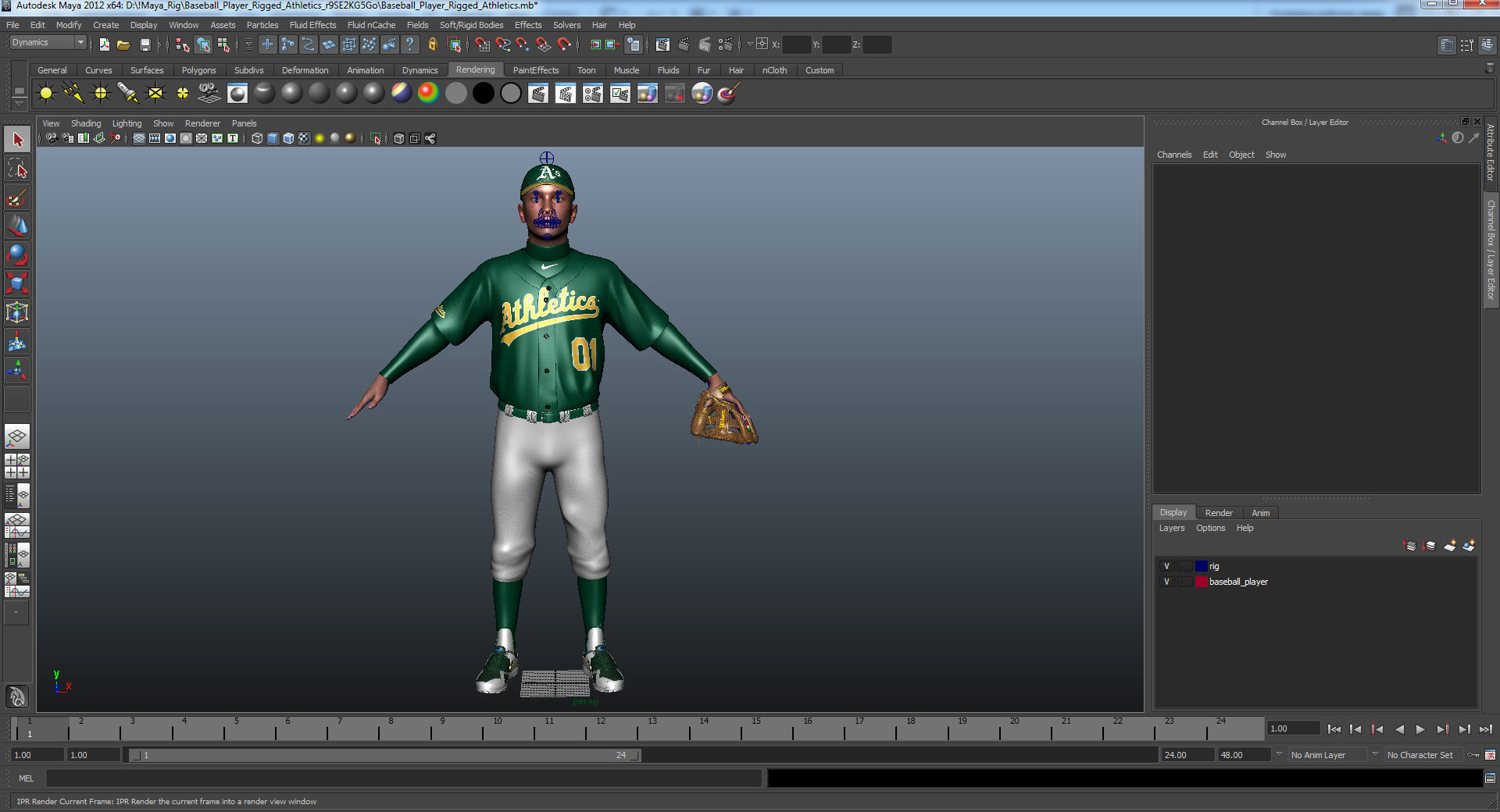The width and height of the screenshot is (1500, 812).
Task: Open render settings clapperboard with checkmark
Action: pos(620,94)
